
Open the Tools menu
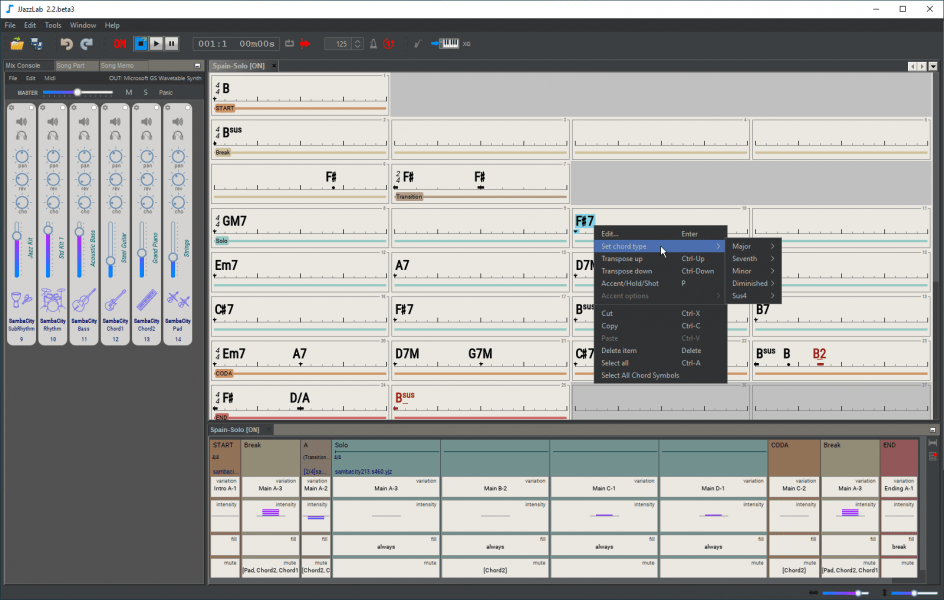53,25
